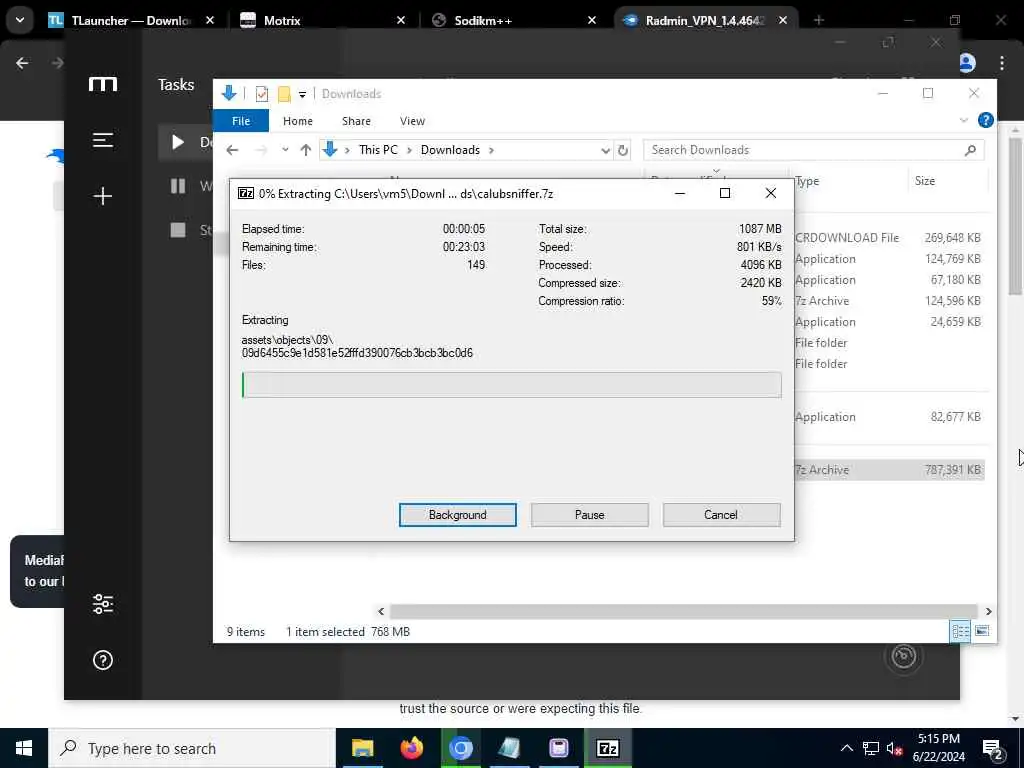This screenshot has height=768, width=1024.
Task: Click Properties quick access toolbar icon
Action: [261, 94]
